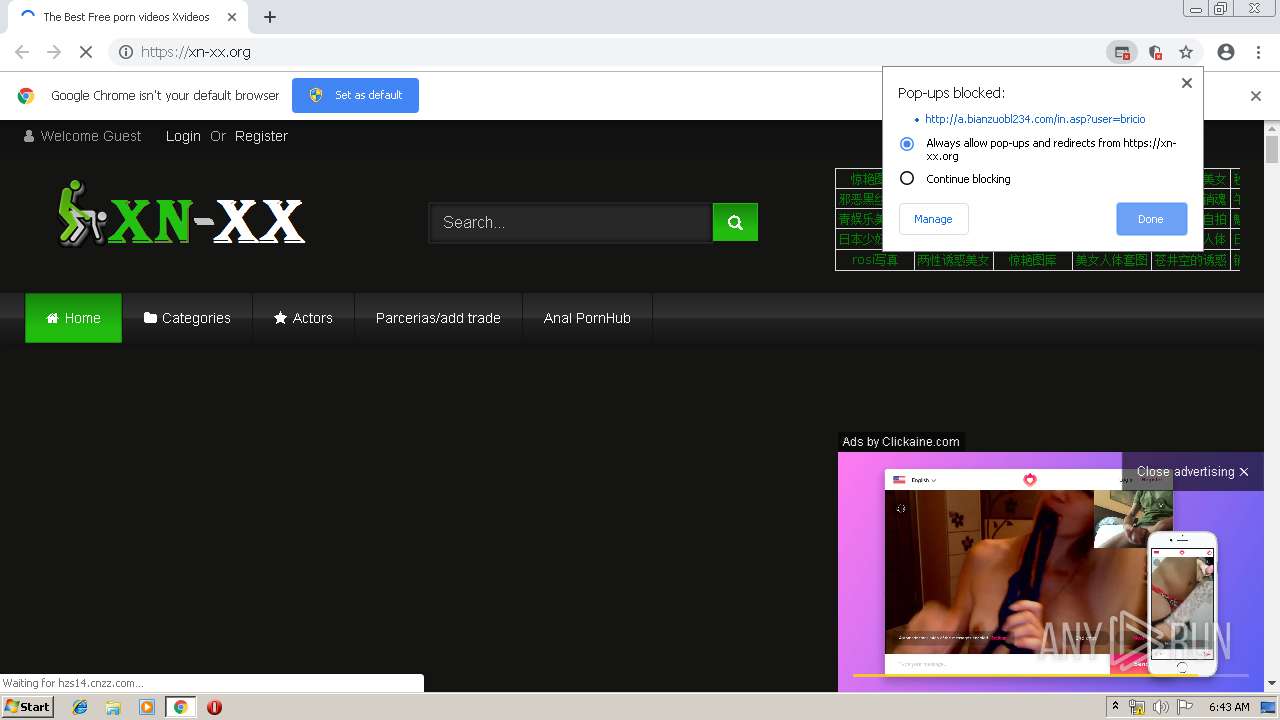Screen dimensions: 1280x720
Task: Click the browser forward arrow
Action: (x=54, y=52)
